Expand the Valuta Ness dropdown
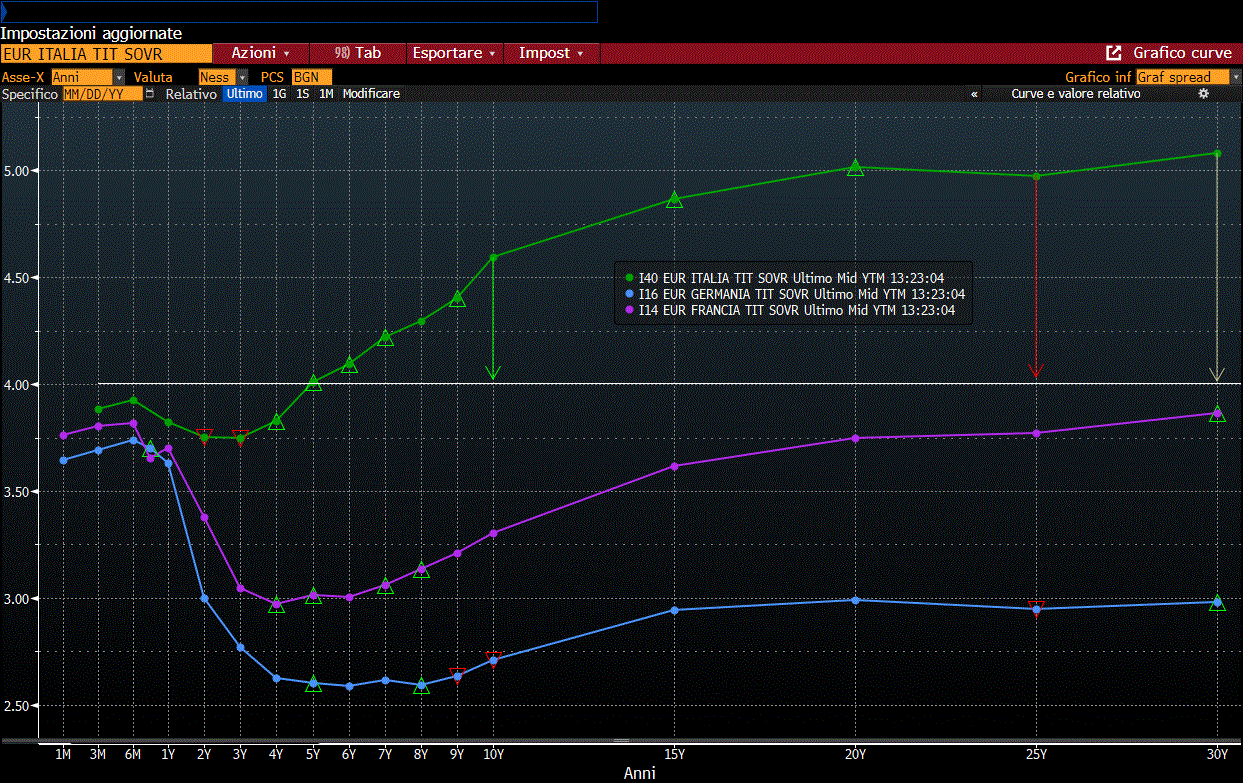The height and width of the screenshot is (783, 1243). click(242, 77)
